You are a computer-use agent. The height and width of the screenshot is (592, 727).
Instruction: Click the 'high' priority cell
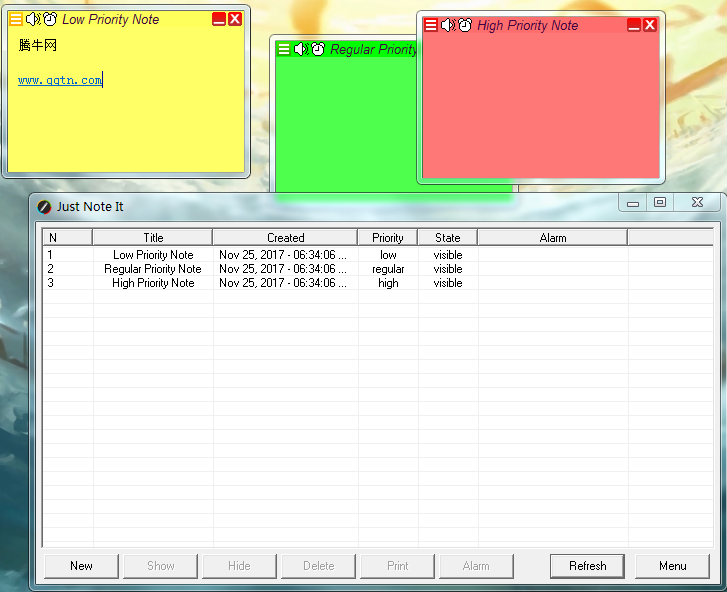(x=388, y=283)
